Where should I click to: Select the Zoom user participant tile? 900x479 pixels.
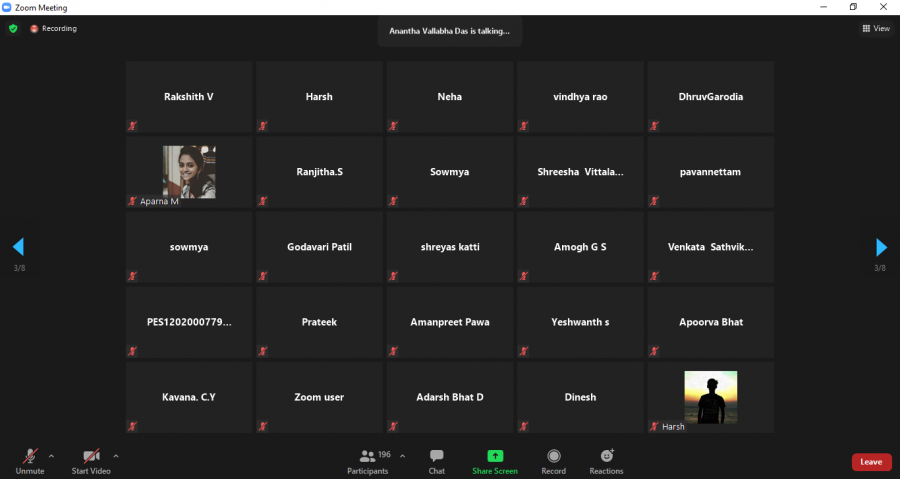coord(319,397)
